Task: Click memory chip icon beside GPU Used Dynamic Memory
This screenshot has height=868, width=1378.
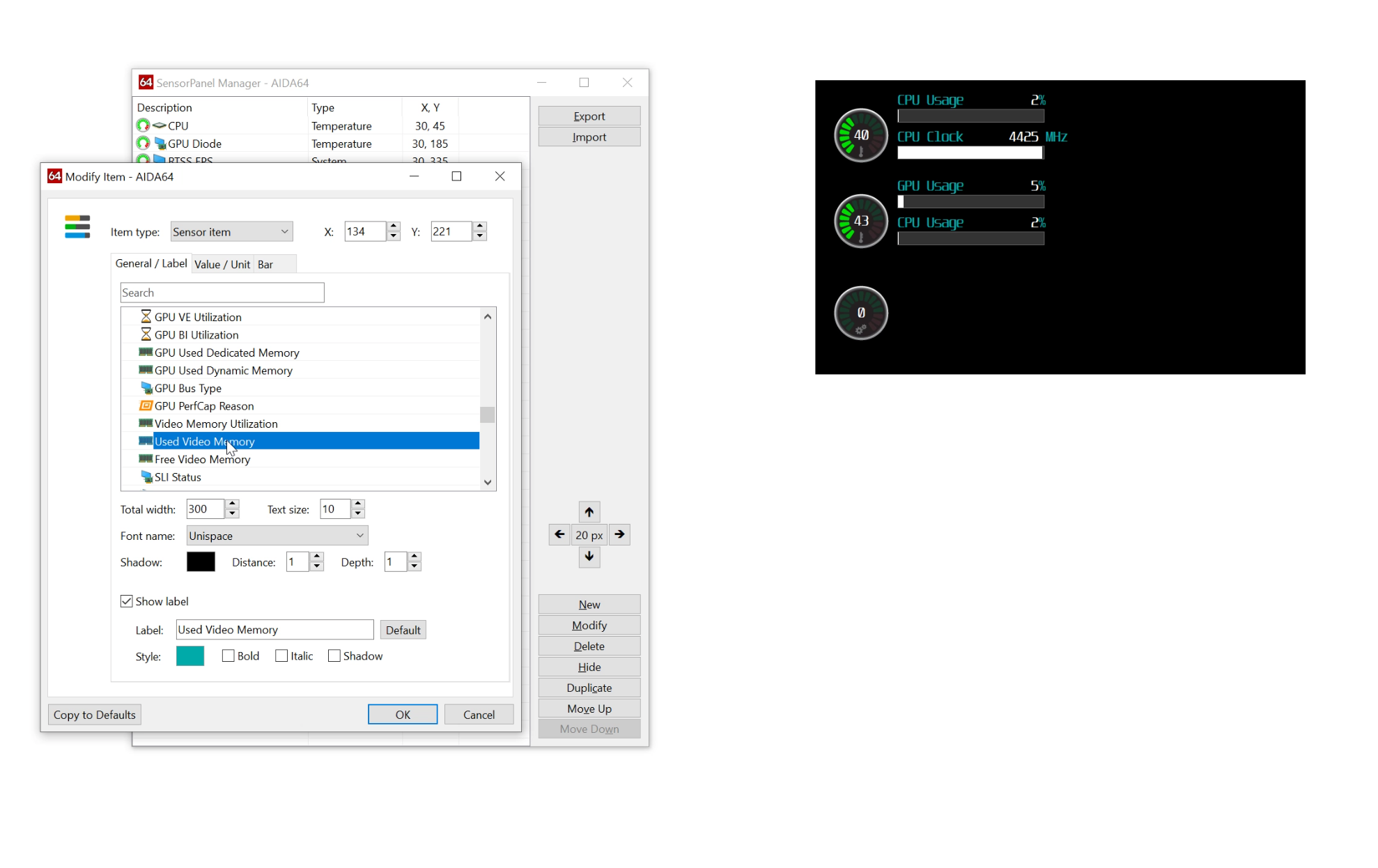Action: click(x=146, y=371)
